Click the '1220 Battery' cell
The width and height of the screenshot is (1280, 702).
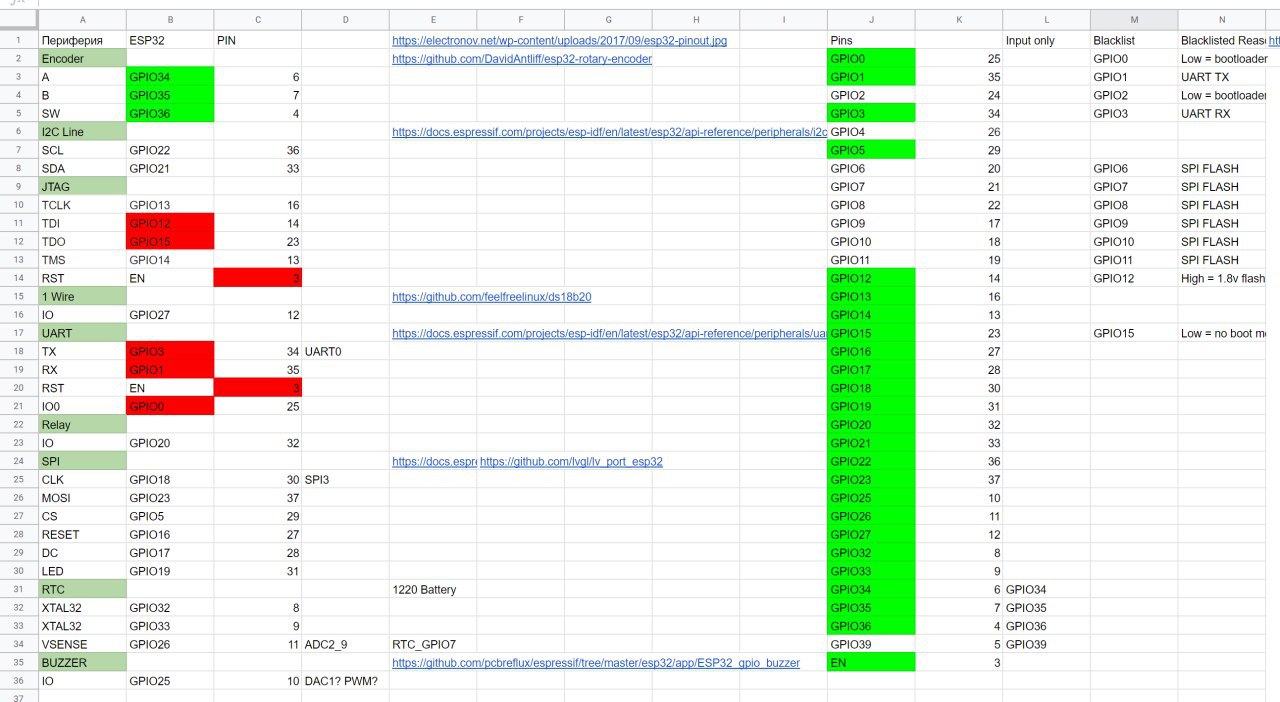point(433,590)
